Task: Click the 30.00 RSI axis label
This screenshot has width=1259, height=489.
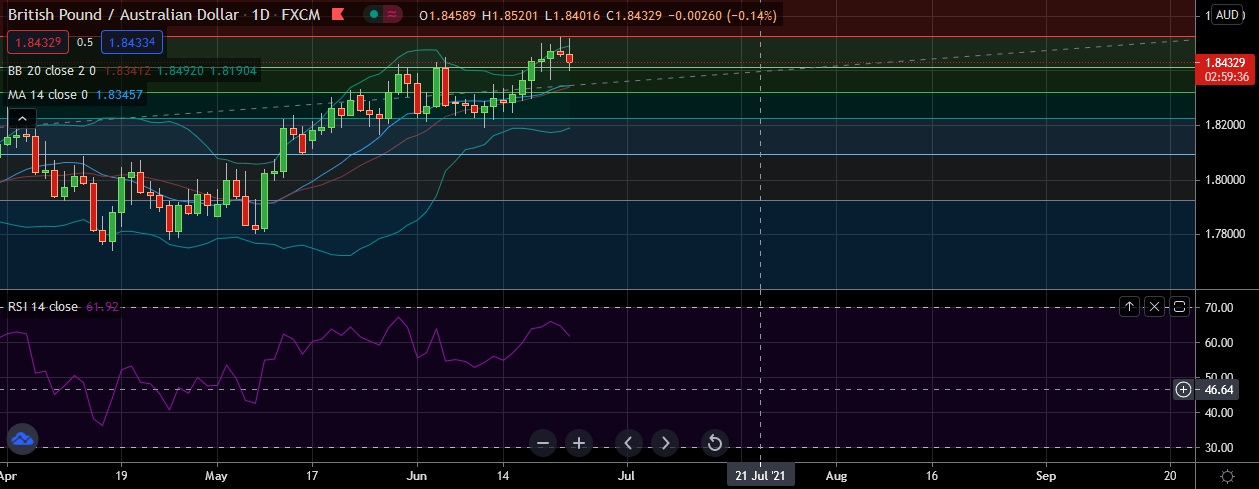Action: click(1221, 447)
